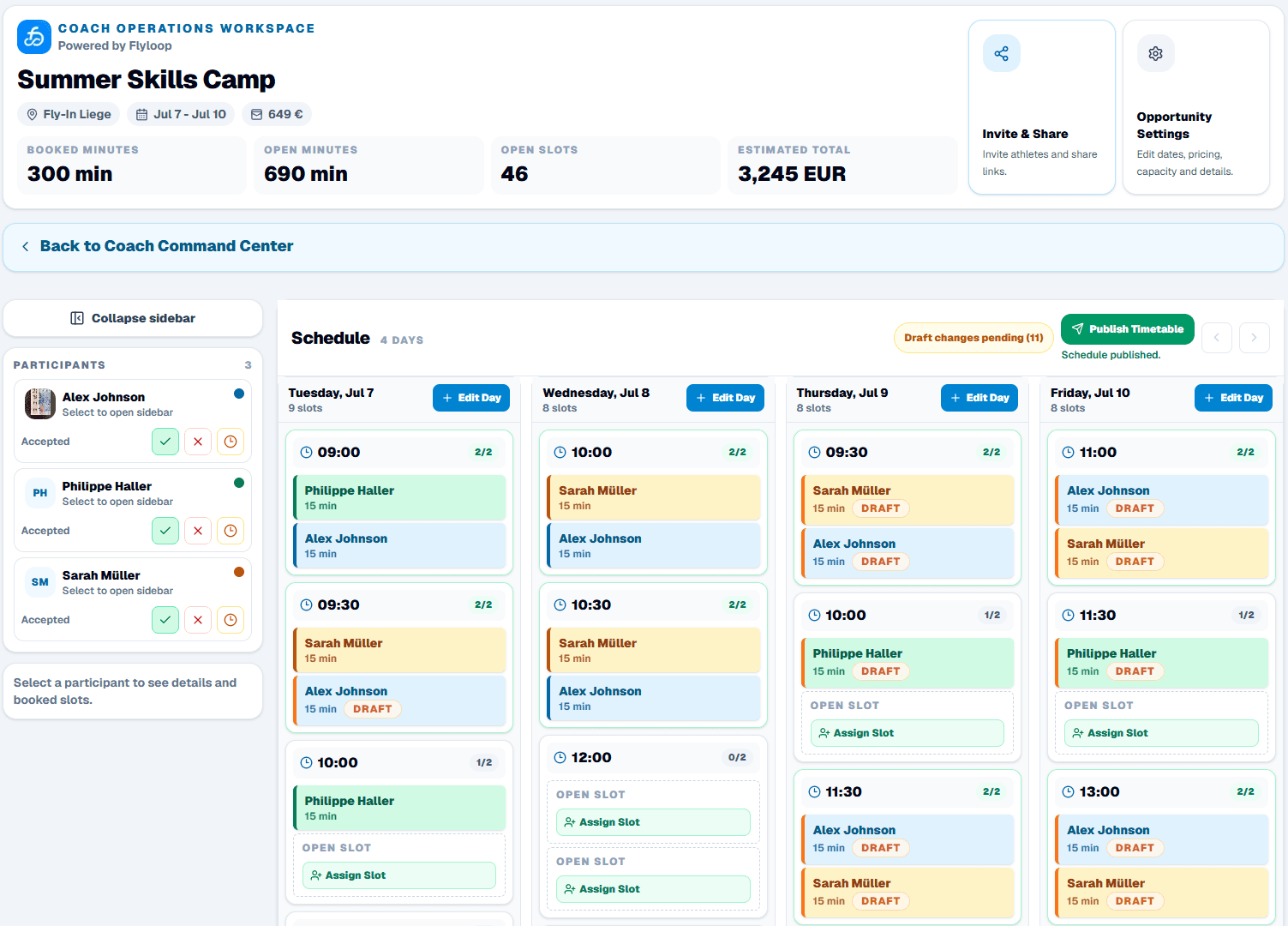Collapse the sidebar
The image size is (1288, 926).
tap(133, 318)
